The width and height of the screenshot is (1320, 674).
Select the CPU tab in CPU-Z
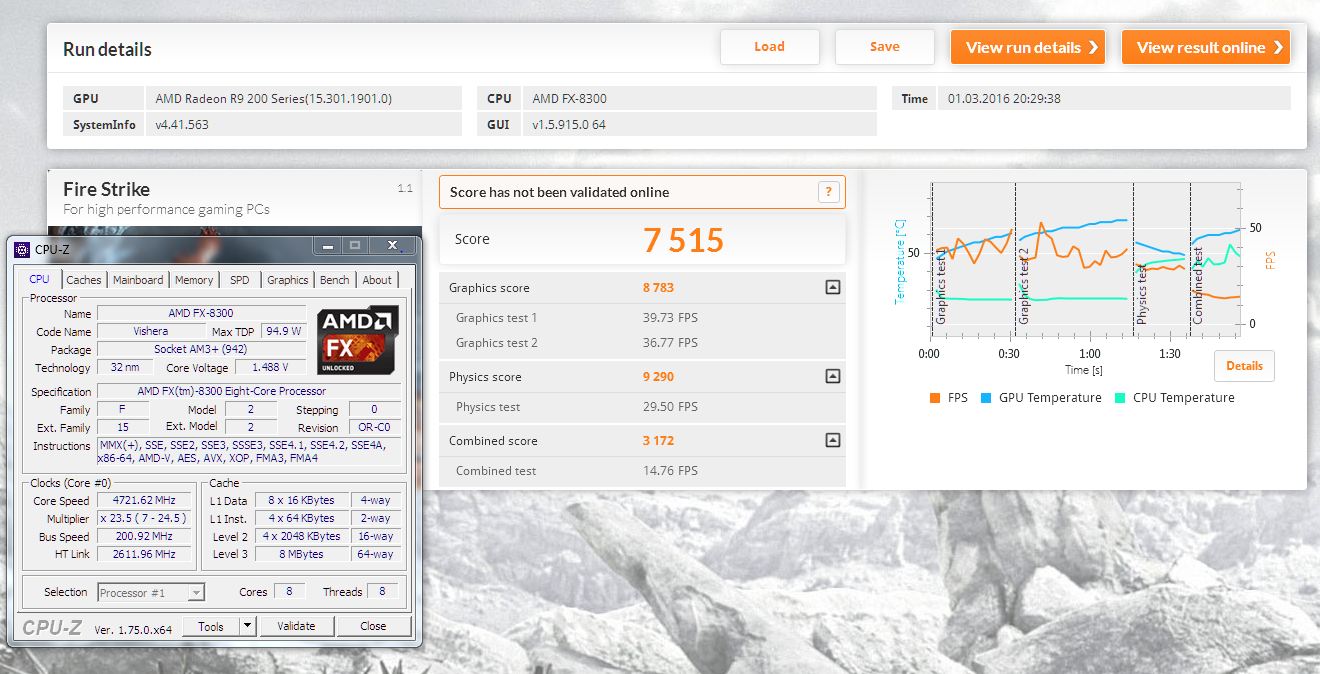40,279
